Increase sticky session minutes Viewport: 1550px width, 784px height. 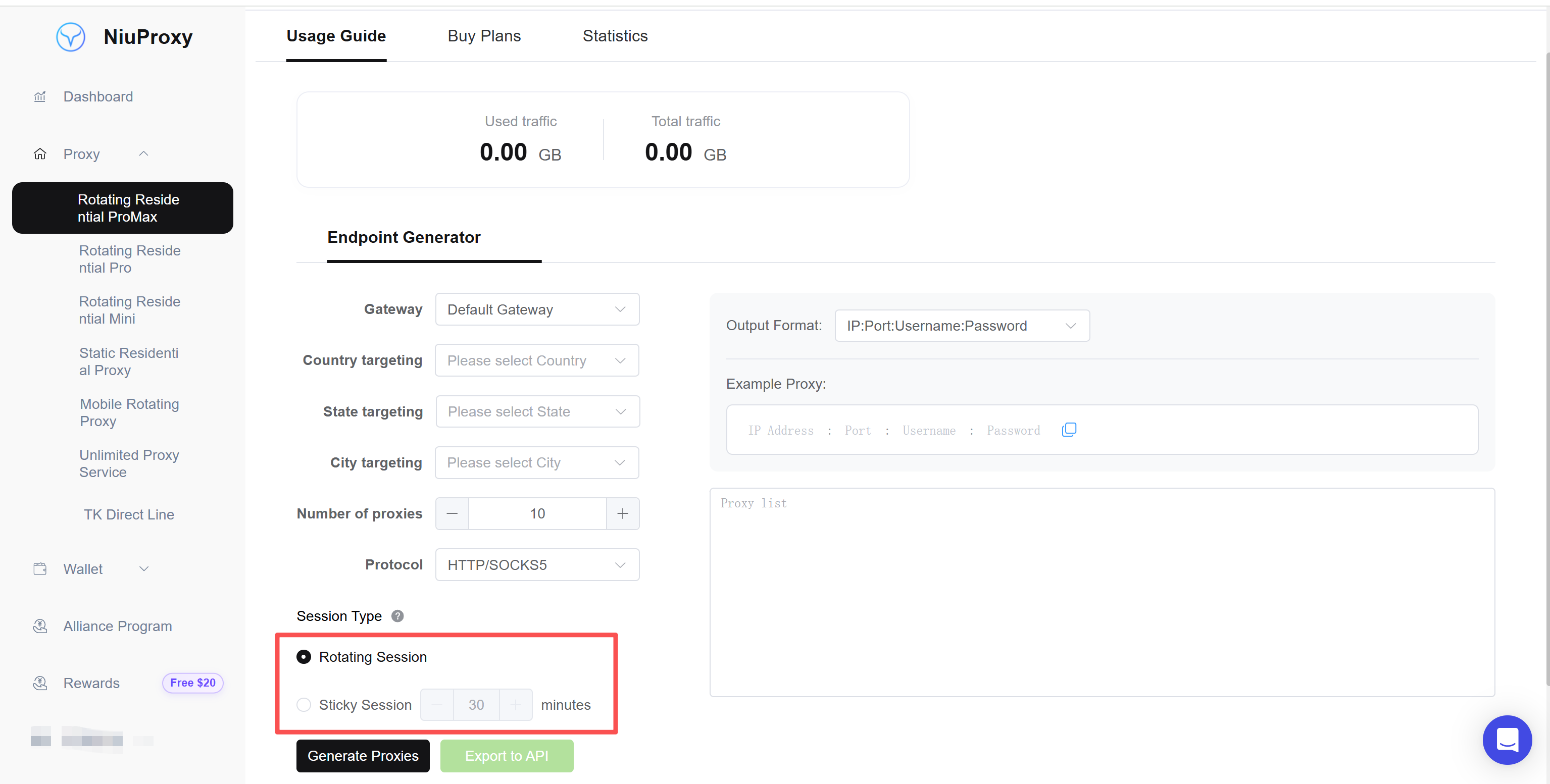[x=516, y=705]
